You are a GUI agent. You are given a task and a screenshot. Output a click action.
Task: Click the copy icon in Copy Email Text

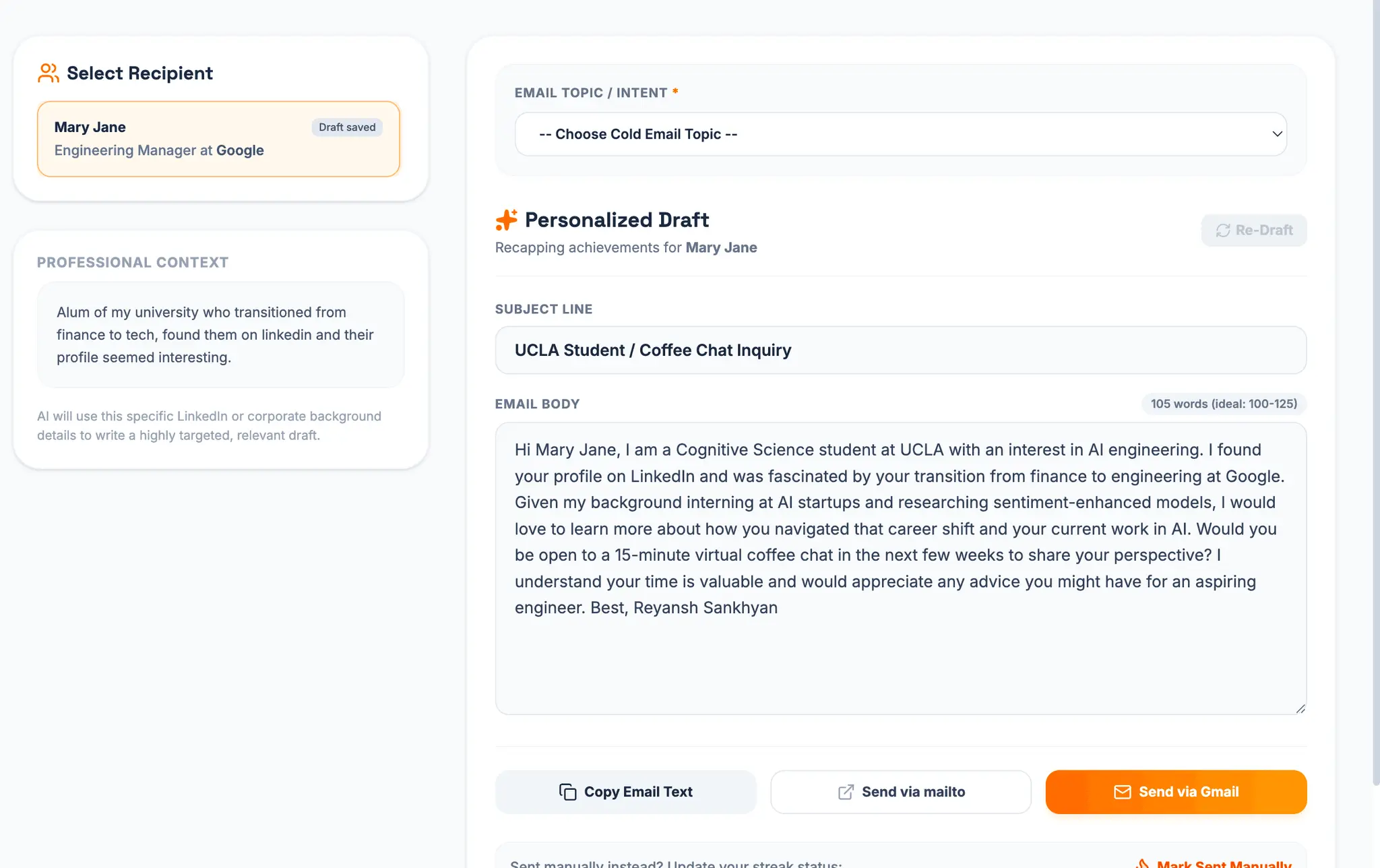click(x=568, y=792)
